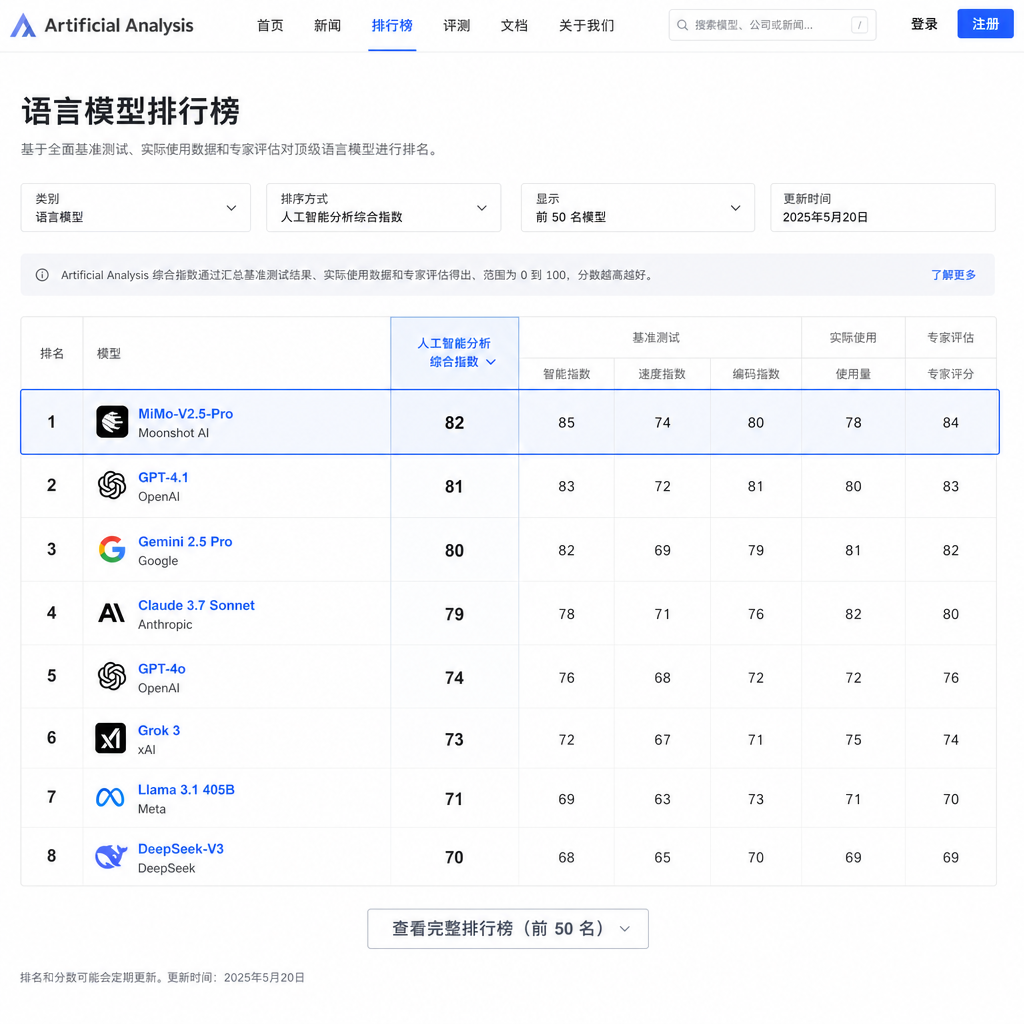Click the Claude 3.7 Sonnet Anthropic logo

(112, 613)
